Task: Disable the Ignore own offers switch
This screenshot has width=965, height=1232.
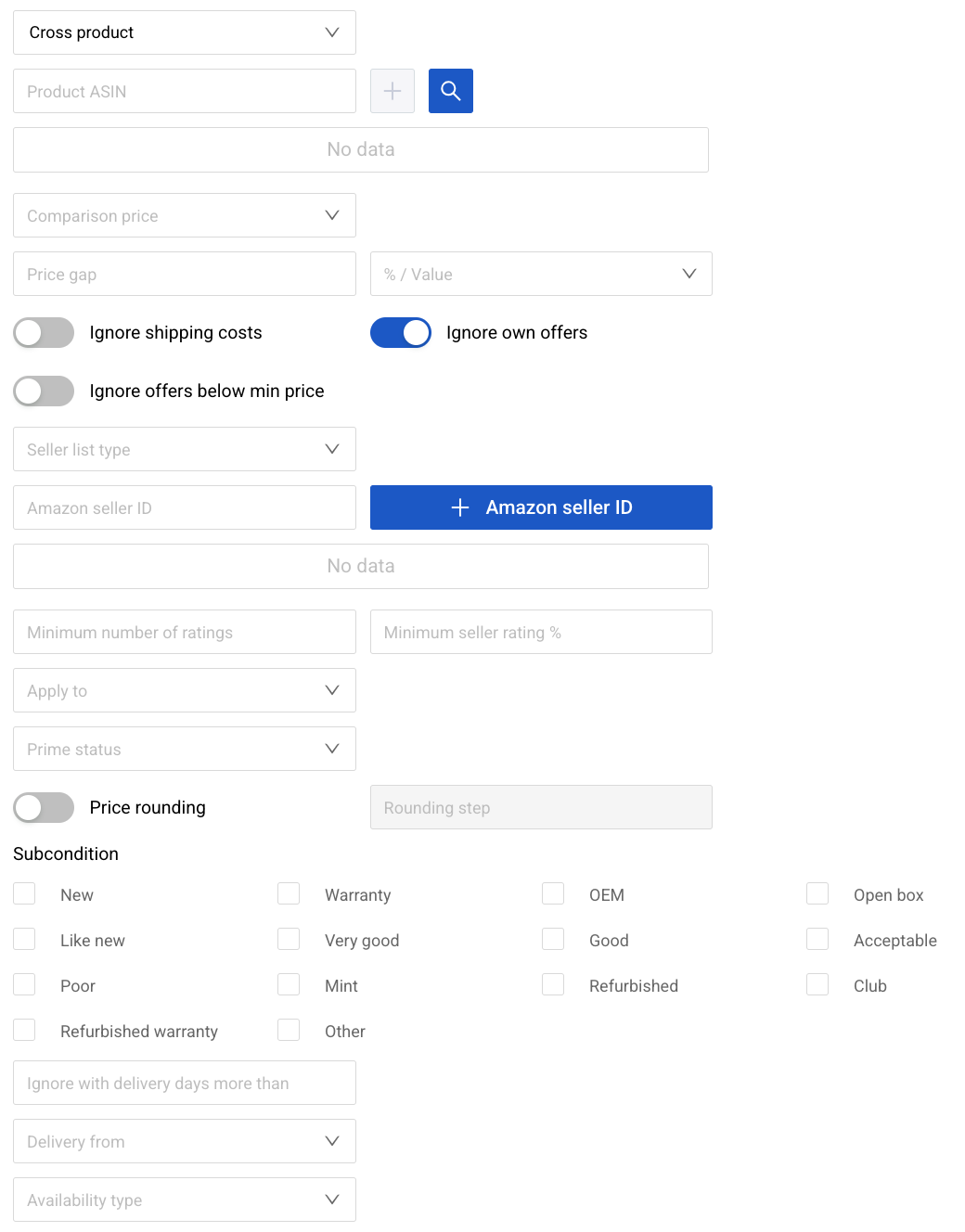Action: coord(400,333)
